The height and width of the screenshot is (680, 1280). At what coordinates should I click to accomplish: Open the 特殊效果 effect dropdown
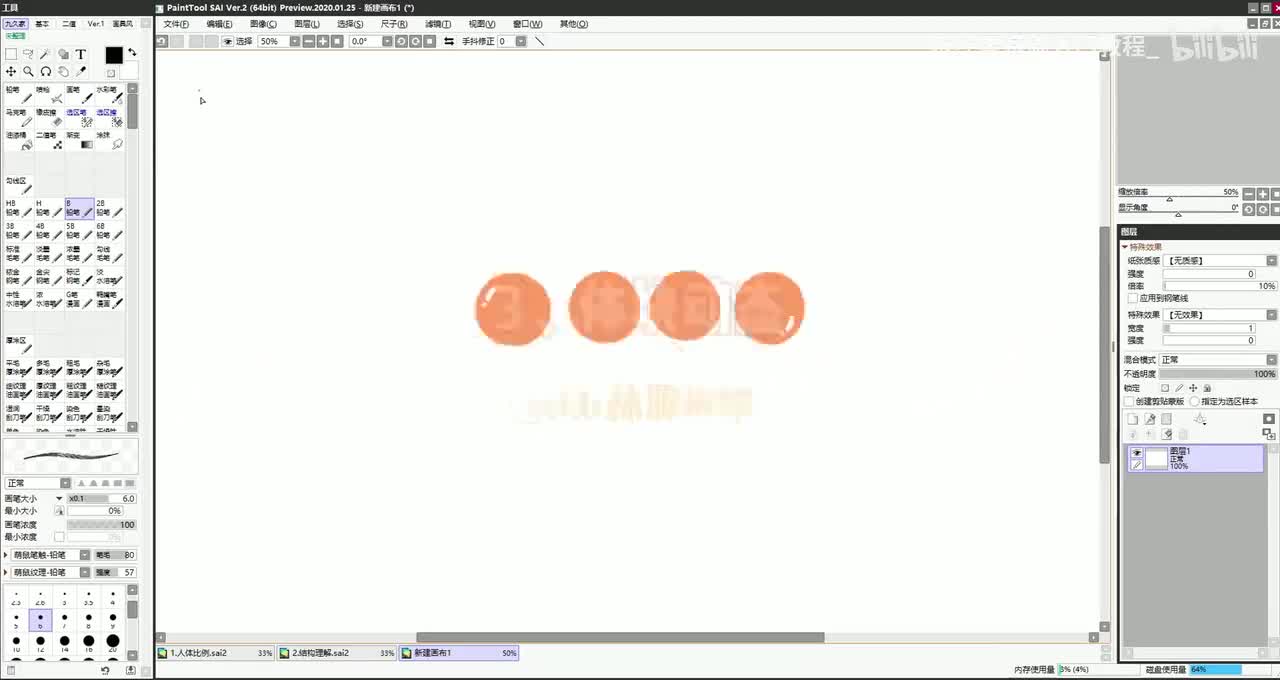(x=1272, y=315)
